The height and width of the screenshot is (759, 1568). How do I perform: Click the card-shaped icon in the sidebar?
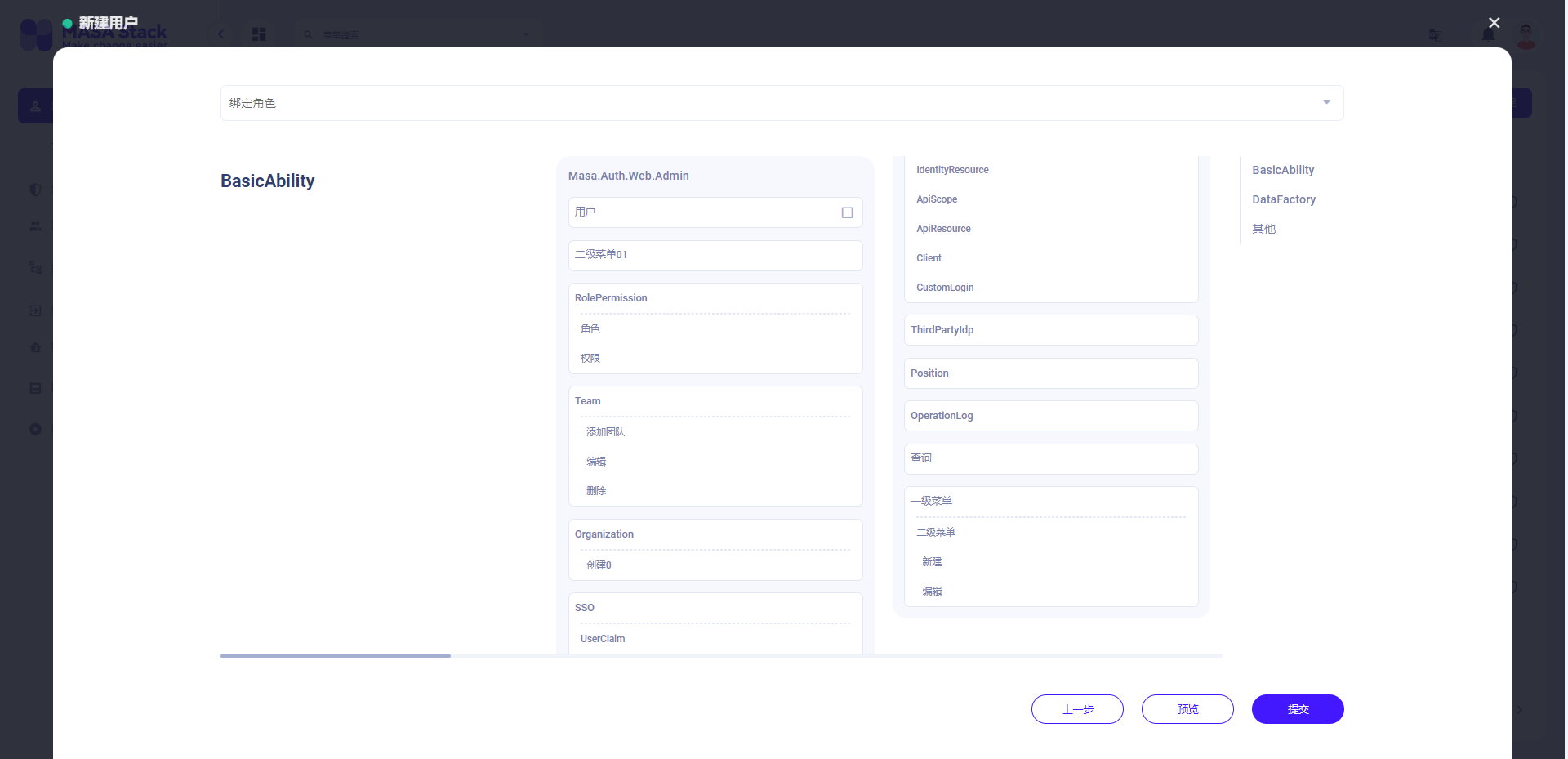35,388
